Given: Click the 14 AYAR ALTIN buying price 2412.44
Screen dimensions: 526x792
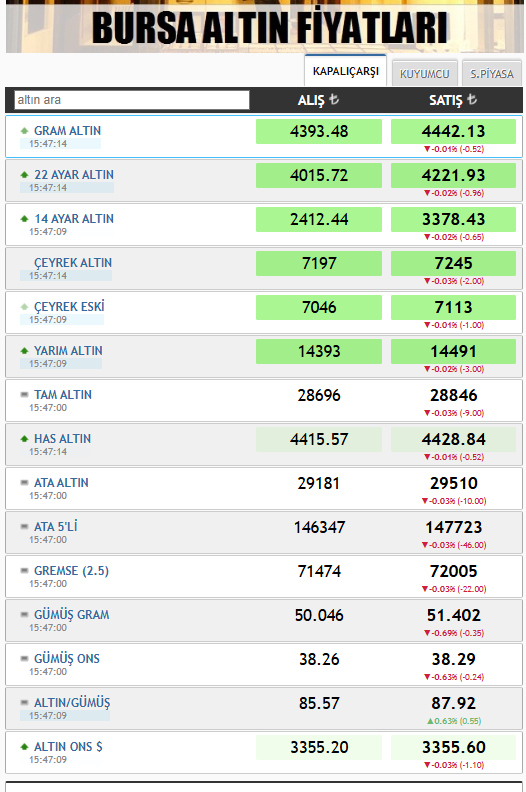Looking at the screenshot, I should (x=319, y=219).
